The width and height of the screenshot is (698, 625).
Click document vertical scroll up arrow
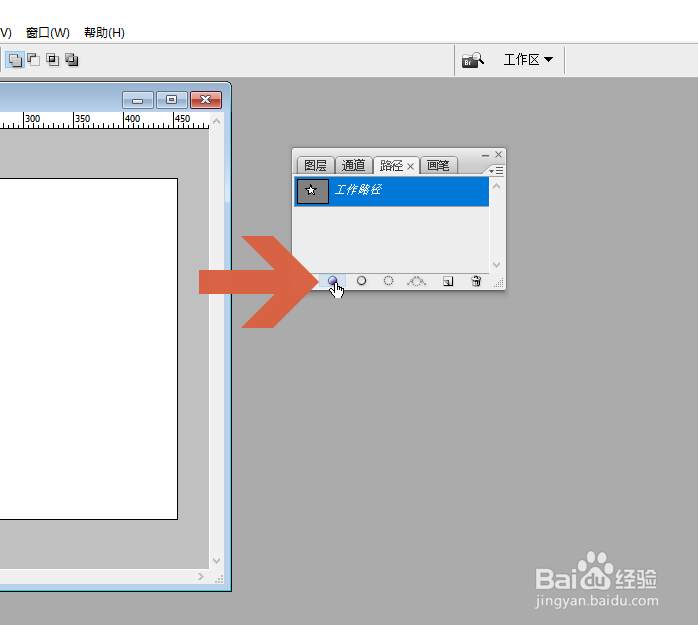click(x=216, y=121)
